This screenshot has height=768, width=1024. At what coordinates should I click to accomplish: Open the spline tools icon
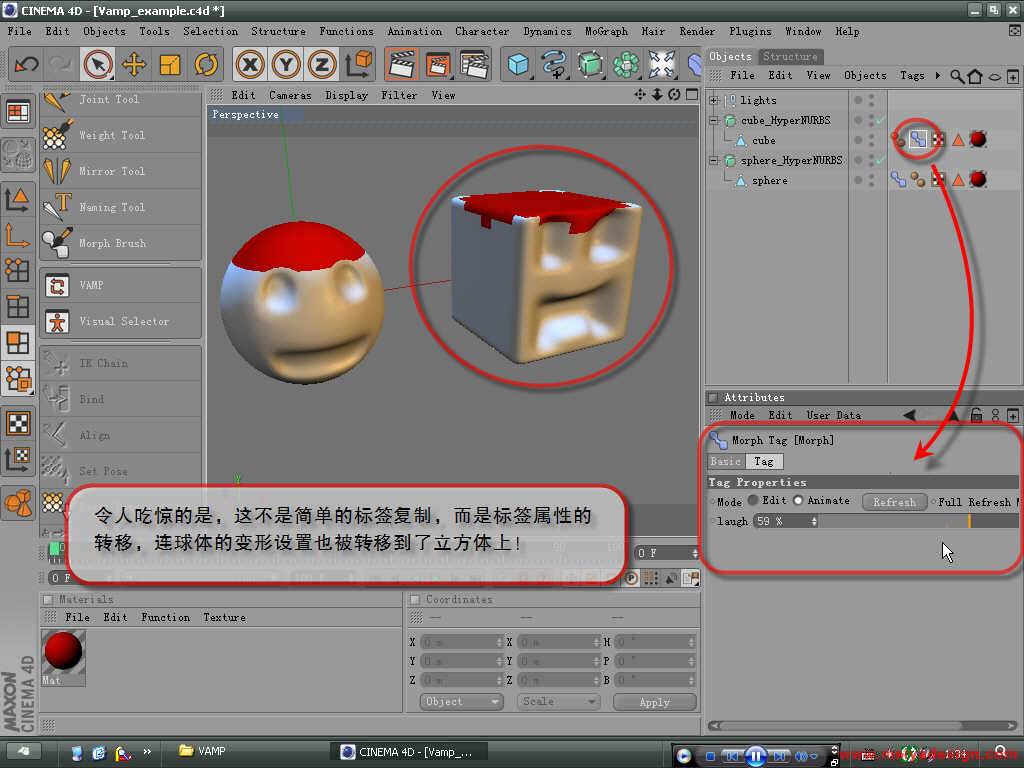pyautogui.click(x=554, y=65)
